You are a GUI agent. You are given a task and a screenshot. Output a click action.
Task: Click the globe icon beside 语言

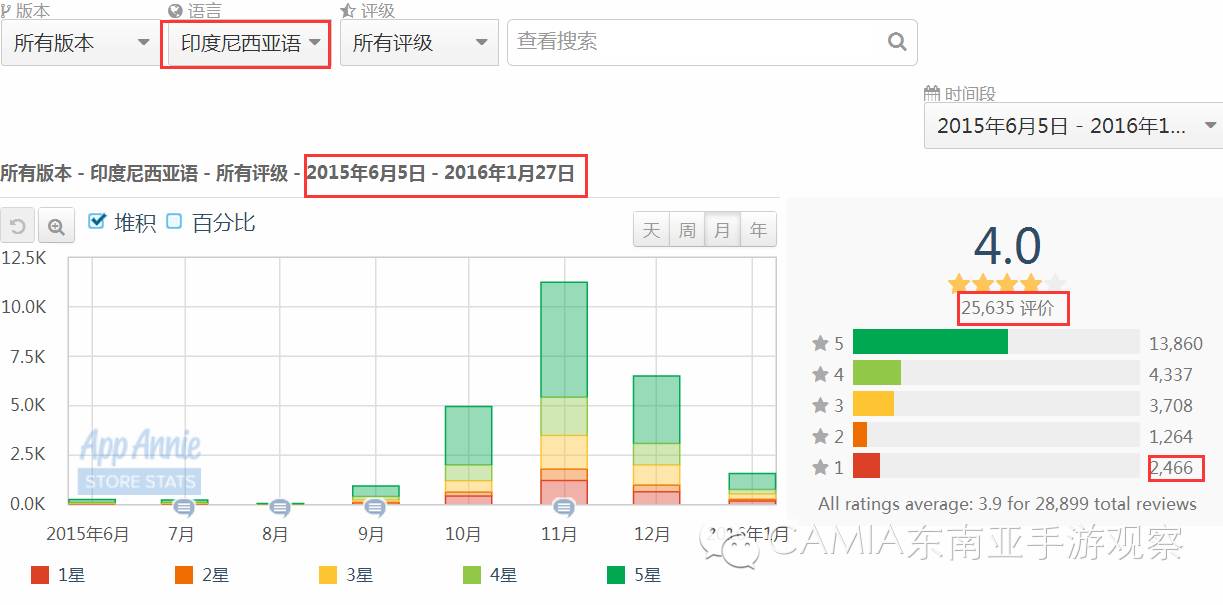[176, 10]
